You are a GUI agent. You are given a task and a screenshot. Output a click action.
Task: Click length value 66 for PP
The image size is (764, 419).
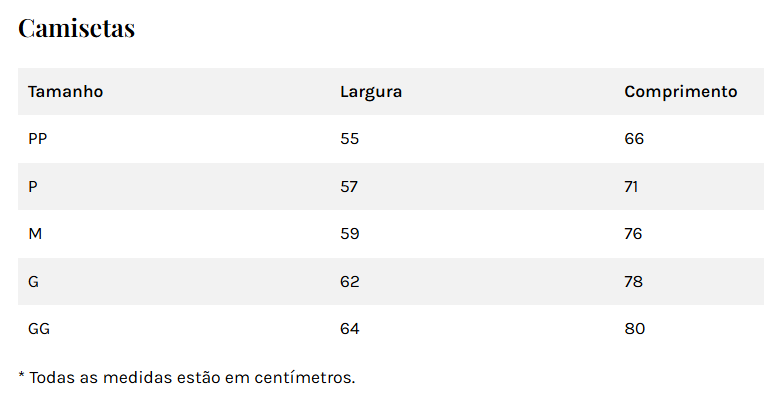(x=634, y=139)
